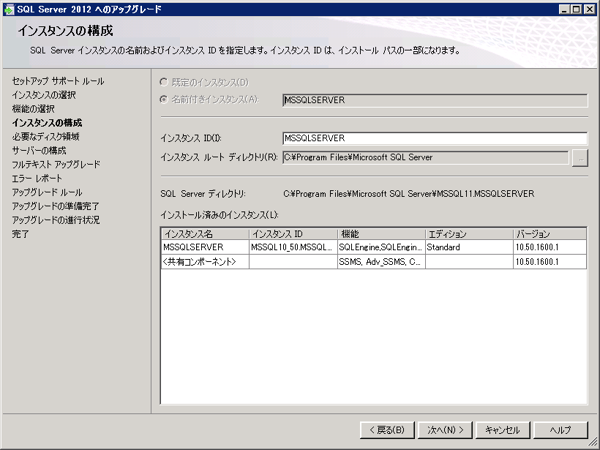
Task: Maximize the setup window
Action: coord(576,9)
